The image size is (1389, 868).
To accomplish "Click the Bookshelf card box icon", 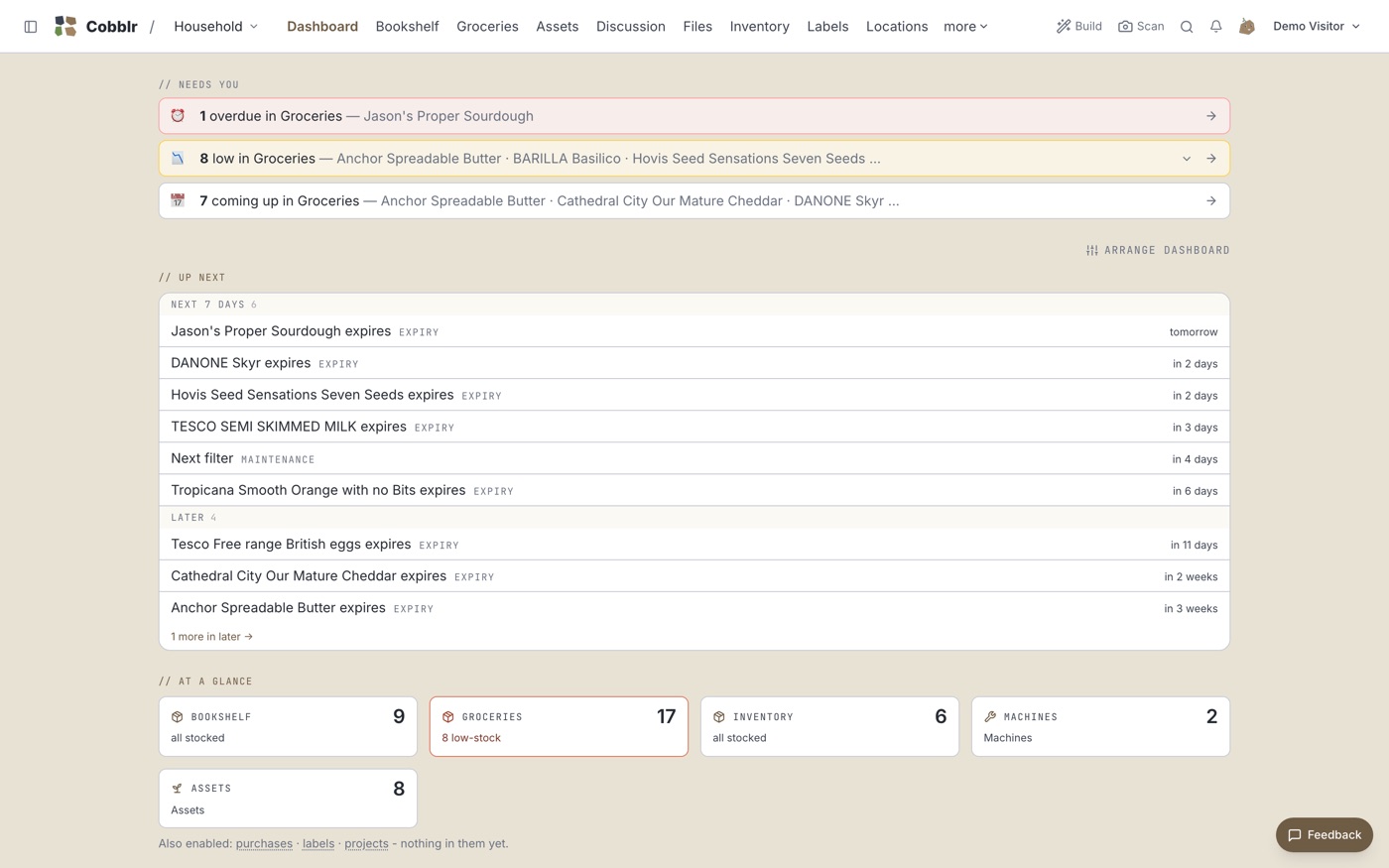I will pyautogui.click(x=178, y=717).
